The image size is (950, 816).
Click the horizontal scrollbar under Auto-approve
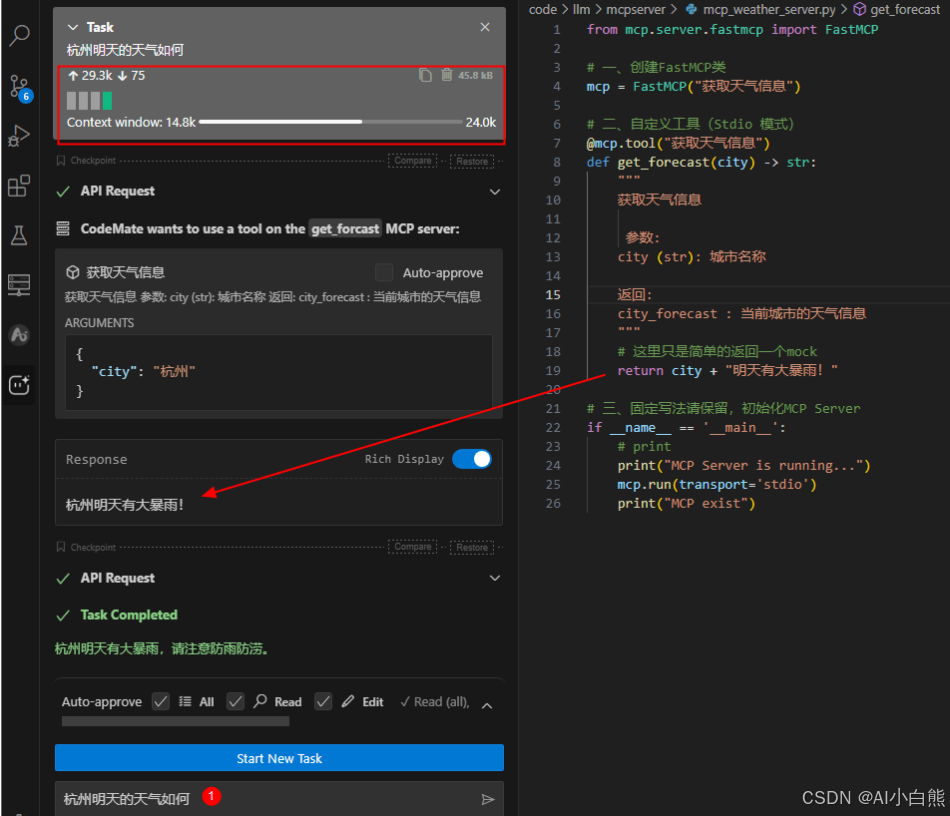click(x=176, y=721)
